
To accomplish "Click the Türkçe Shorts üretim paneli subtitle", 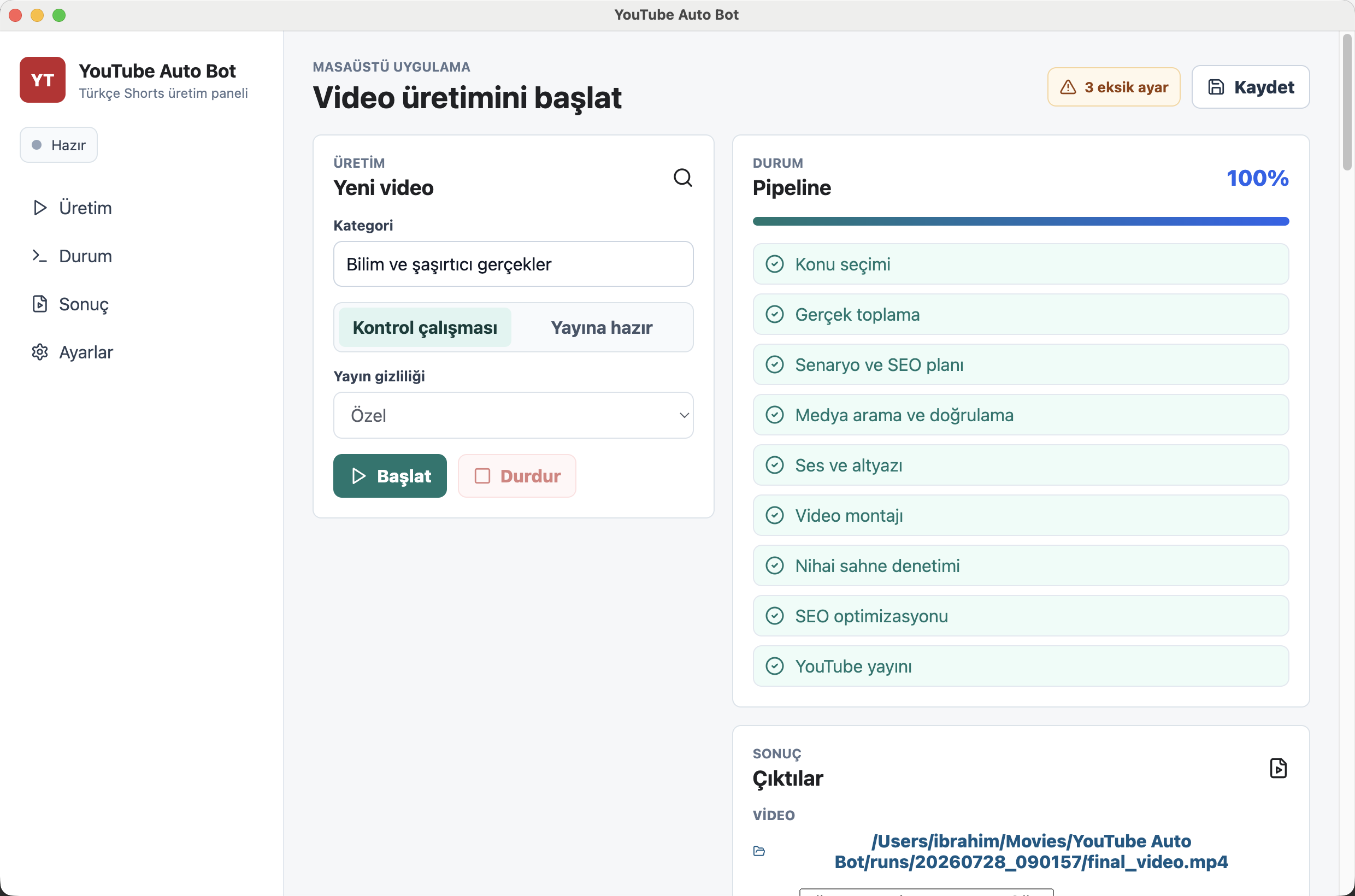I will click(163, 93).
